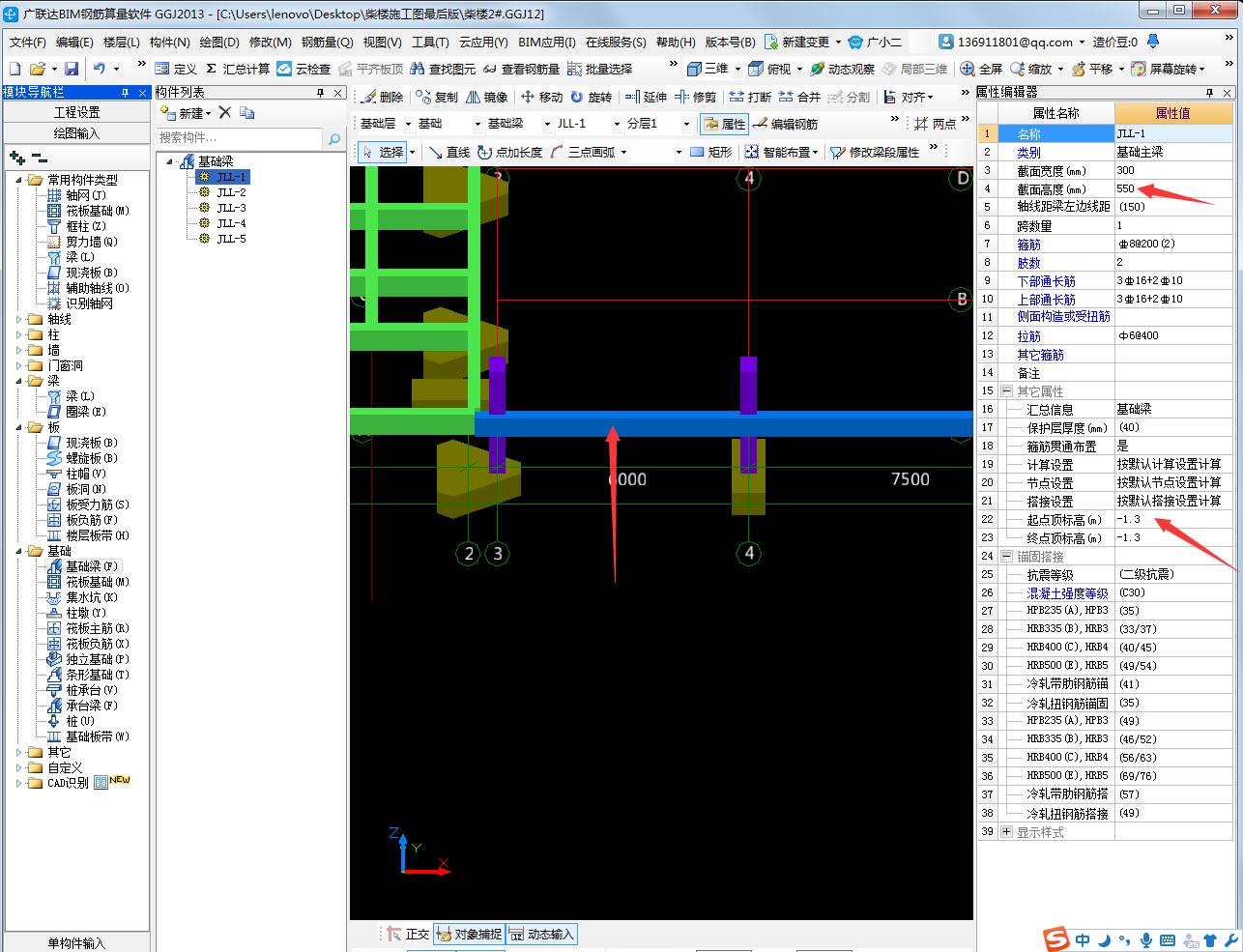Select the 矩形 rectangle tool
Image resolution: width=1243 pixels, height=952 pixels.
(x=710, y=152)
